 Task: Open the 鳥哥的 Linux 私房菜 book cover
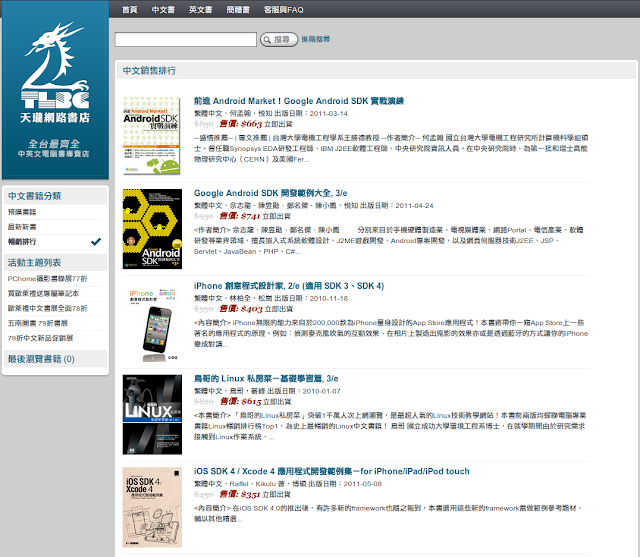click(x=152, y=415)
